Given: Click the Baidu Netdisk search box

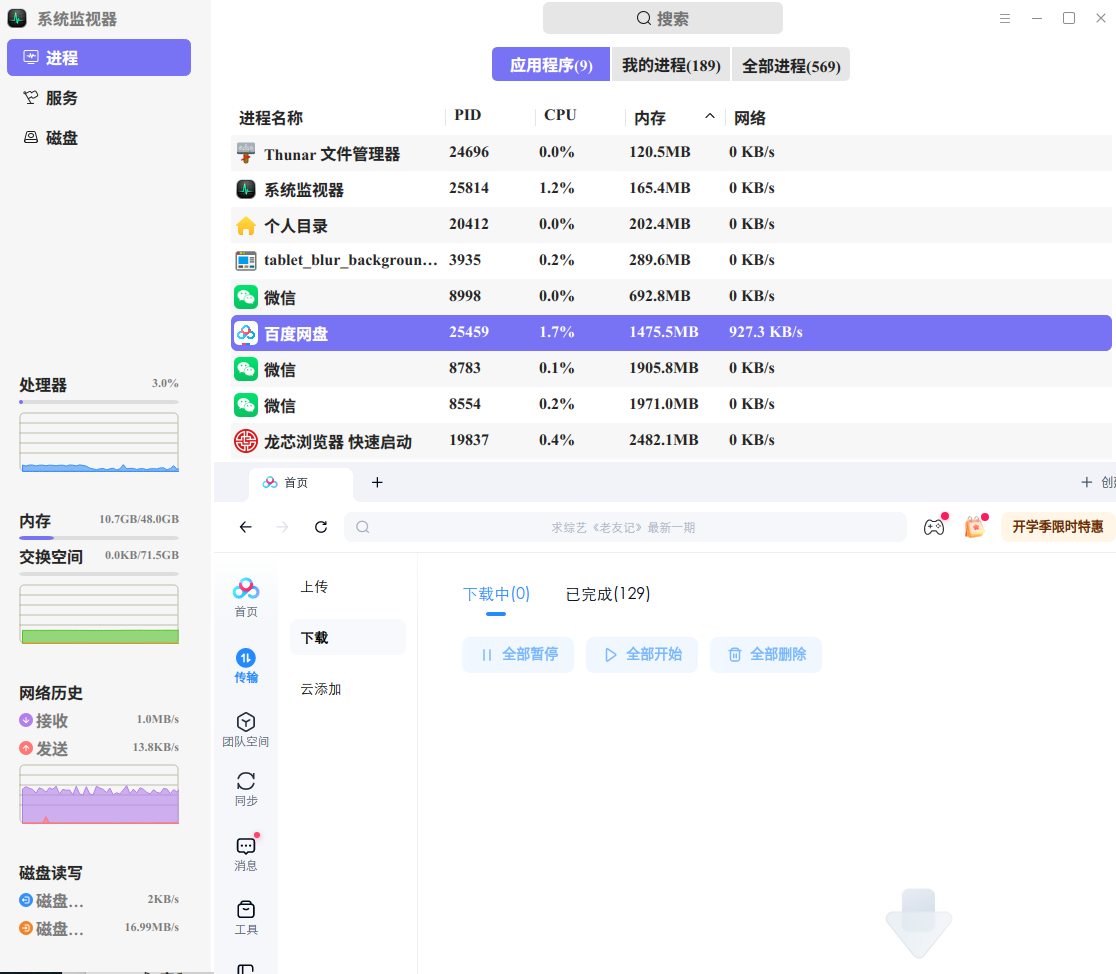Looking at the screenshot, I should (x=625, y=527).
